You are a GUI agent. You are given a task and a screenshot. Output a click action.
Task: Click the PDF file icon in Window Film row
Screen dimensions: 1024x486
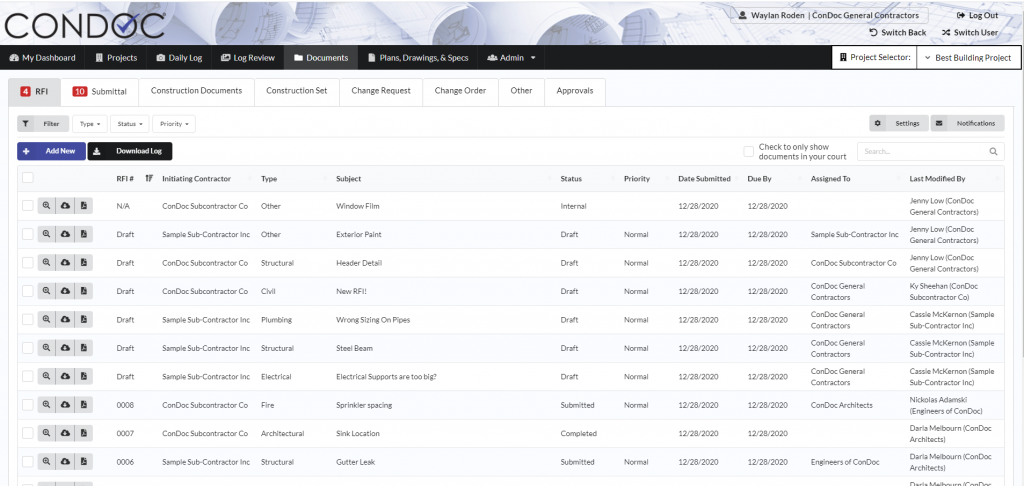[x=84, y=206]
